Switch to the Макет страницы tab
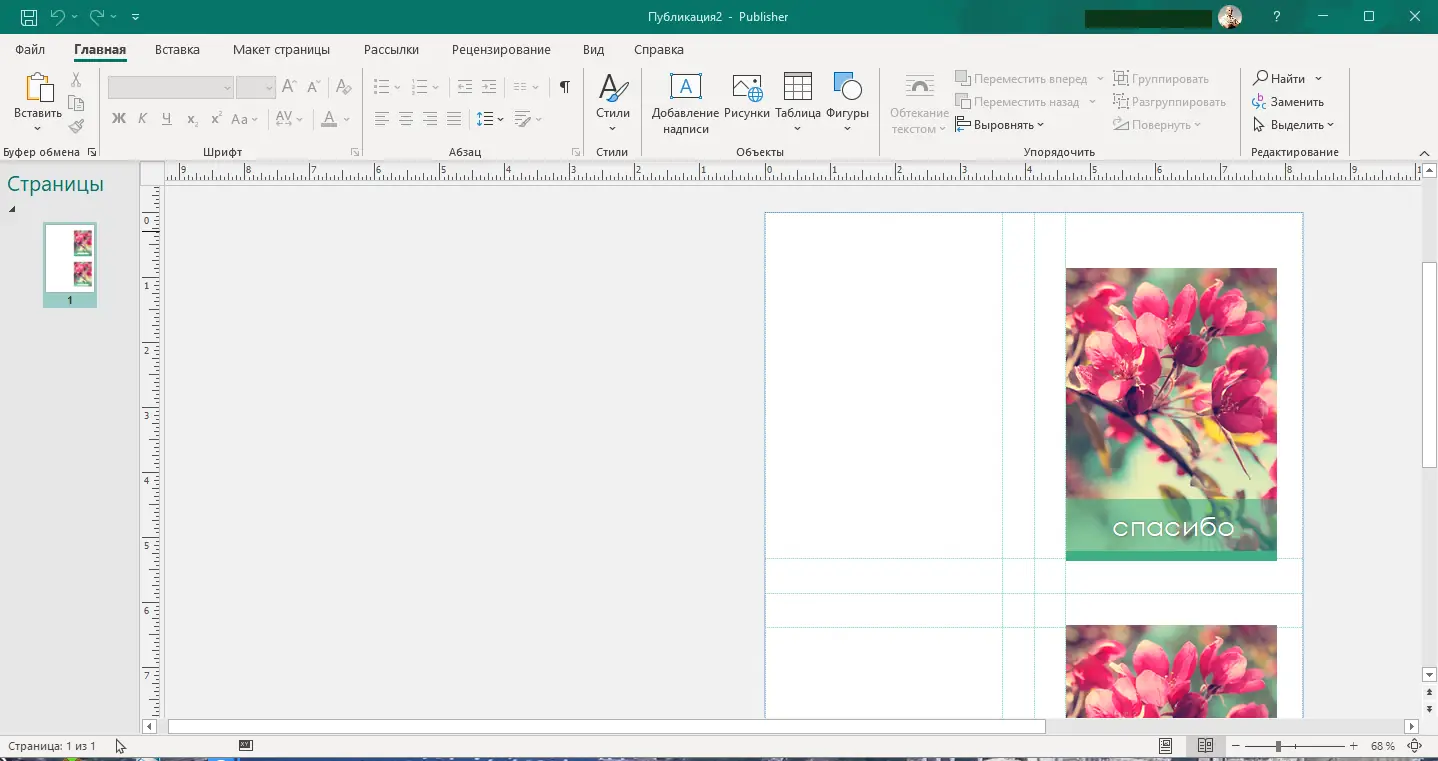The image size is (1438, 761). point(281,49)
